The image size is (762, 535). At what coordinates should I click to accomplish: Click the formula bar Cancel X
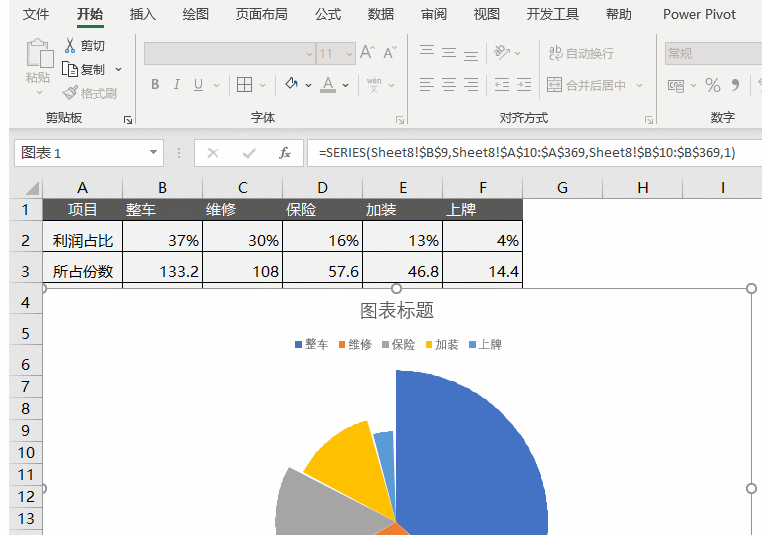[x=212, y=153]
